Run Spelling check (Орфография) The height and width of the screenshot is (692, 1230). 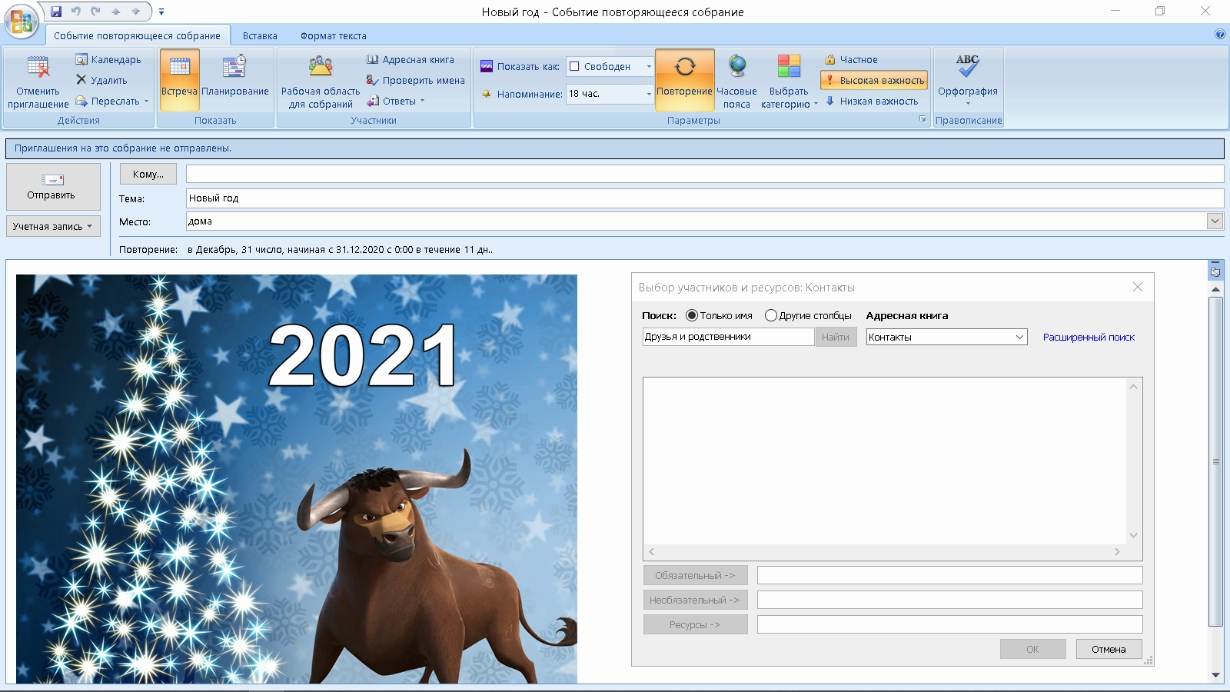coord(967,78)
